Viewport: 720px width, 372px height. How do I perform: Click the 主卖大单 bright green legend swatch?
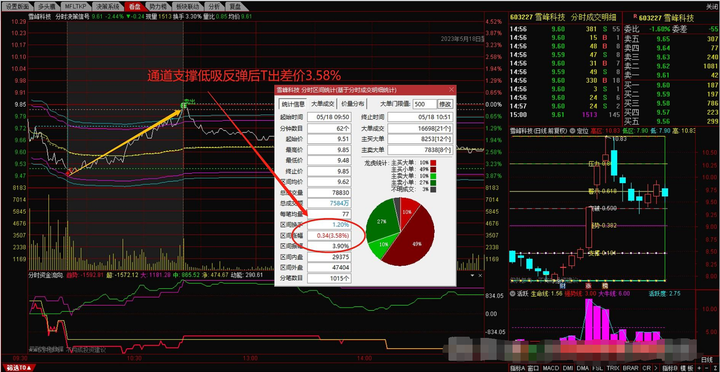pyautogui.click(x=433, y=175)
